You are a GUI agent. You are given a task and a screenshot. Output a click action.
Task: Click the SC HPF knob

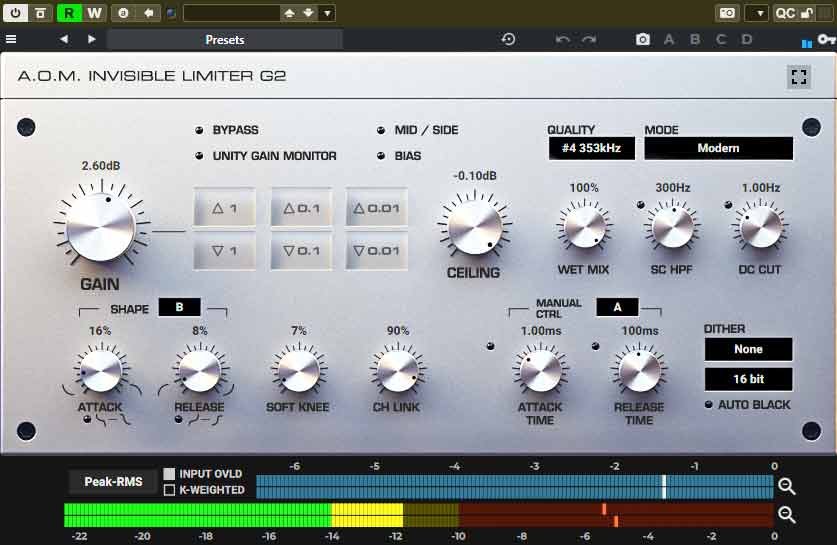[673, 228]
